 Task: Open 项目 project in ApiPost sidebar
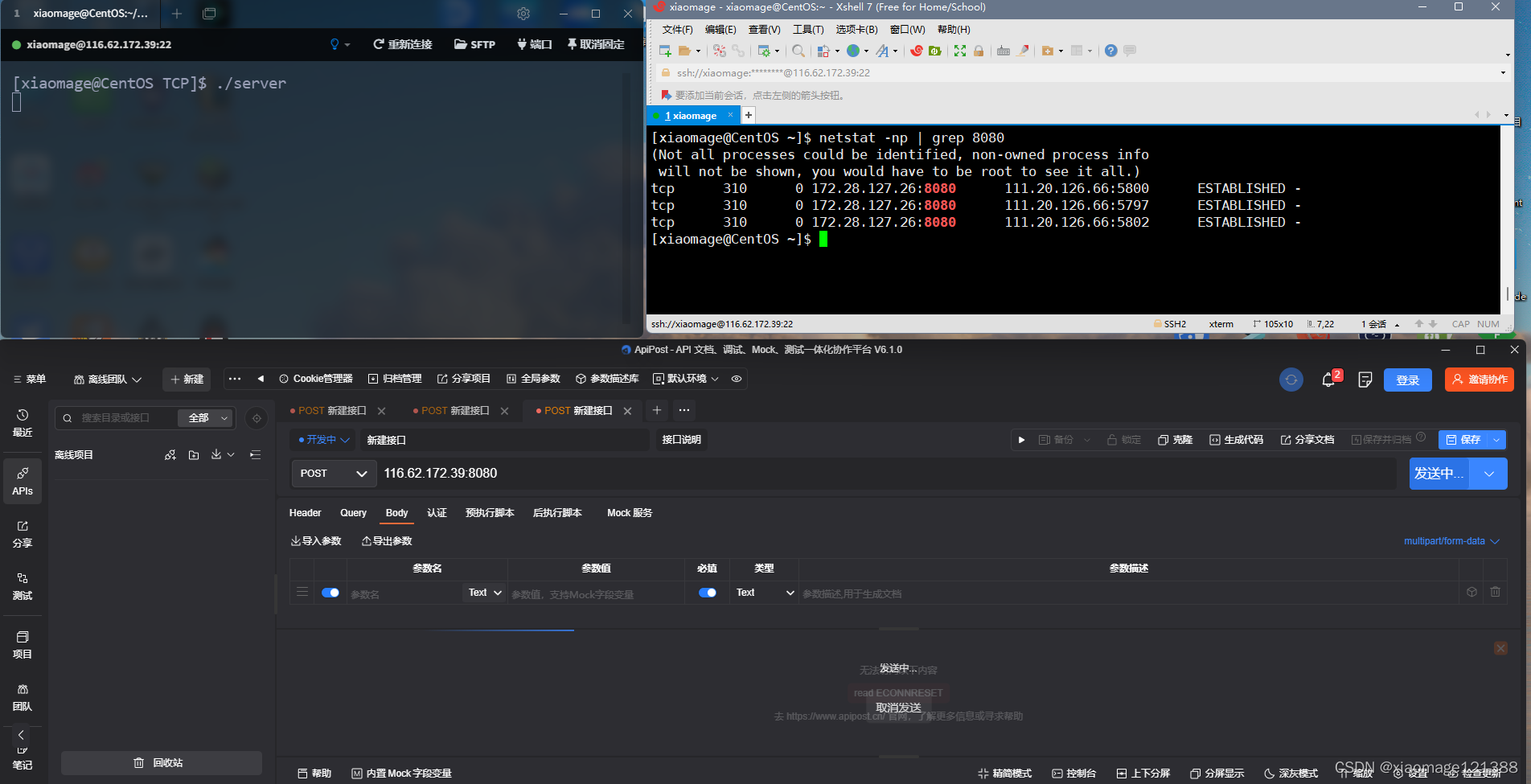point(23,645)
